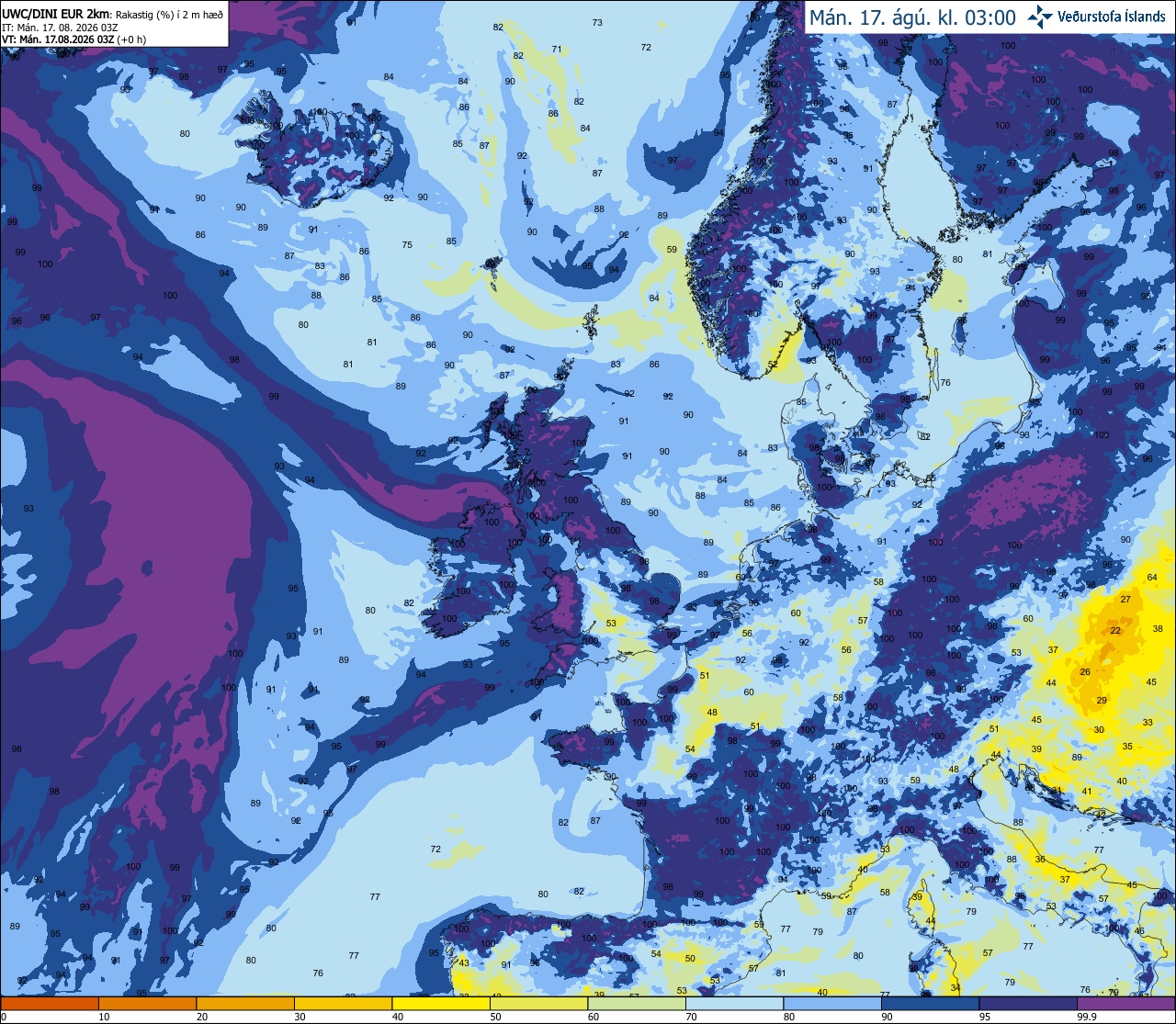Select the legend color between 60 and 70
Screen dimensions: 1176x1024
coord(637,1003)
